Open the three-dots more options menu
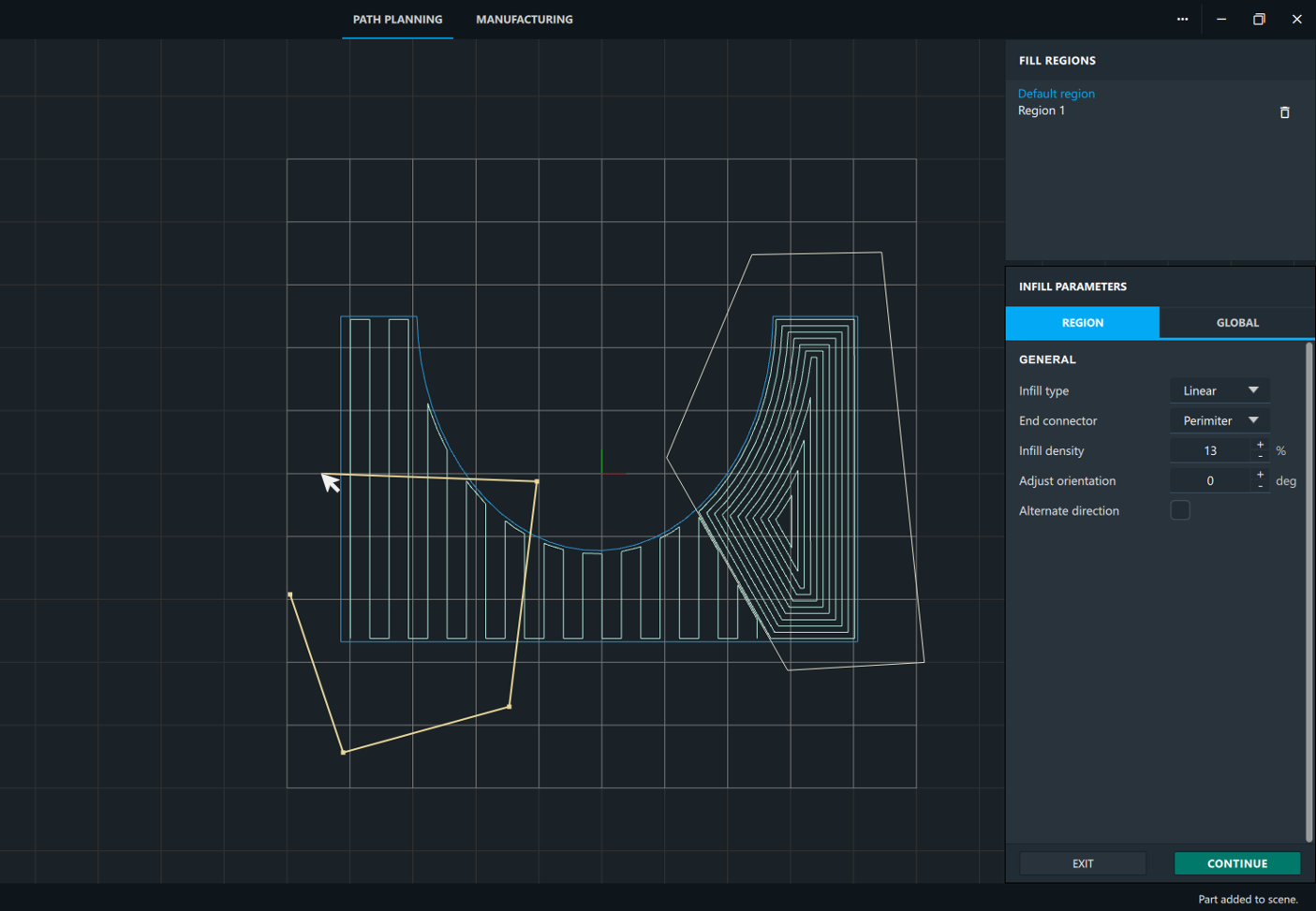The height and width of the screenshot is (911, 1316). tap(1182, 20)
